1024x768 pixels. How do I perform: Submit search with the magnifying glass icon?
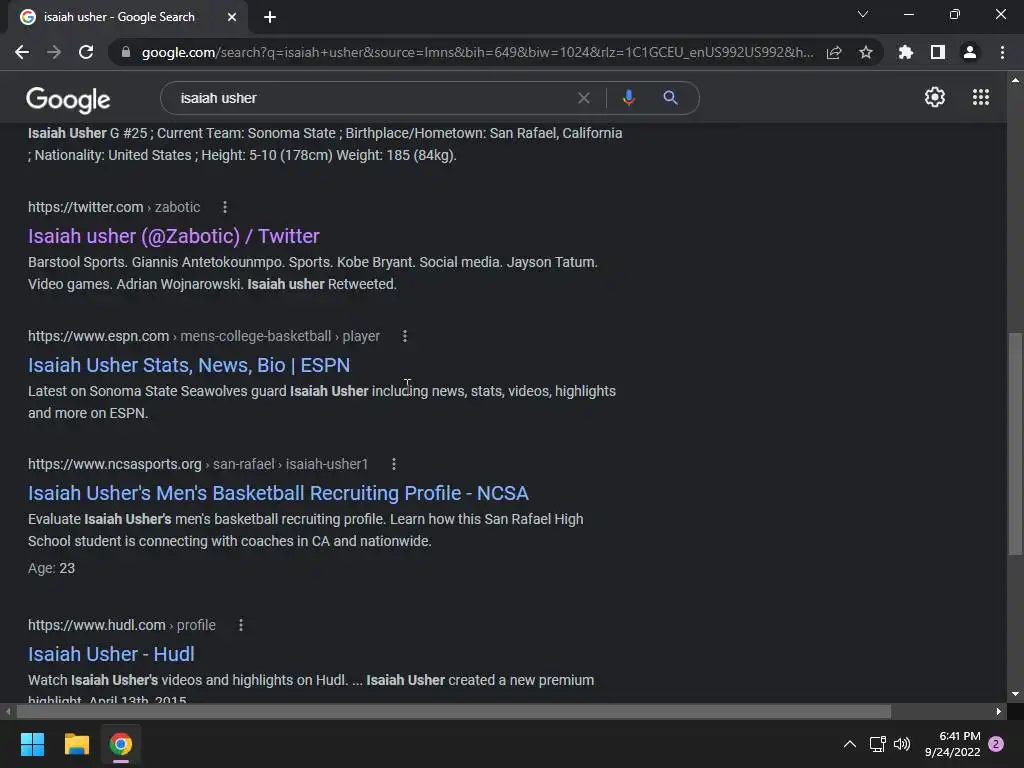(x=670, y=98)
